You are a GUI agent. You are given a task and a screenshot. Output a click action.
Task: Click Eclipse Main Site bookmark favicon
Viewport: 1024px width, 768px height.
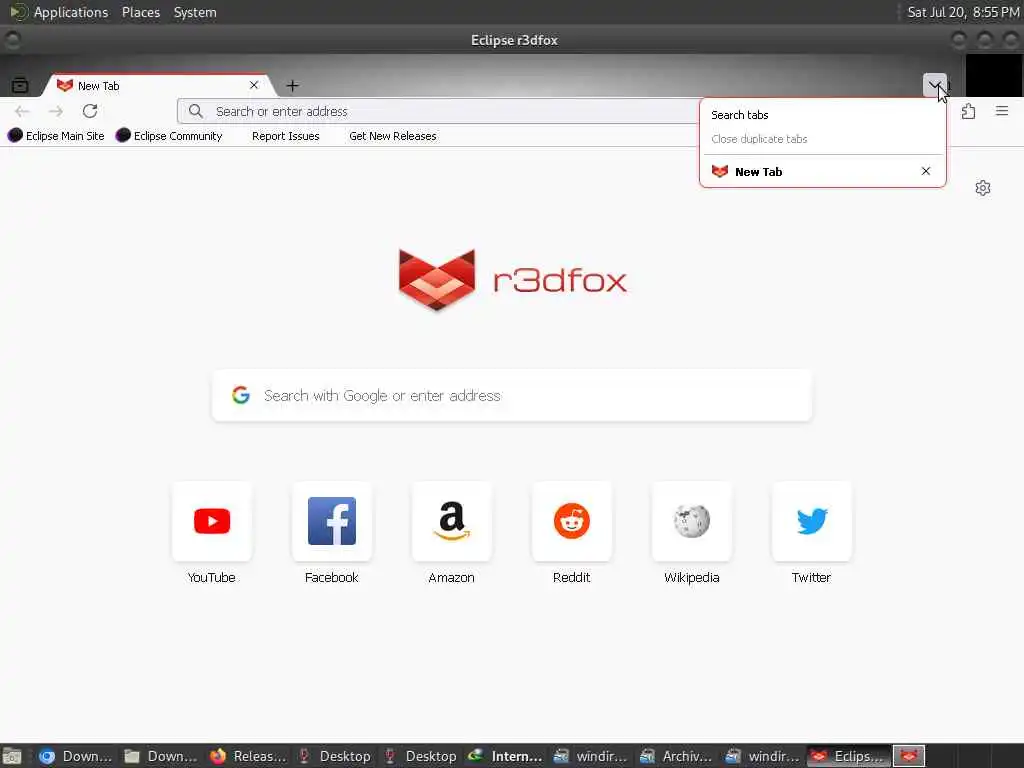coord(15,135)
